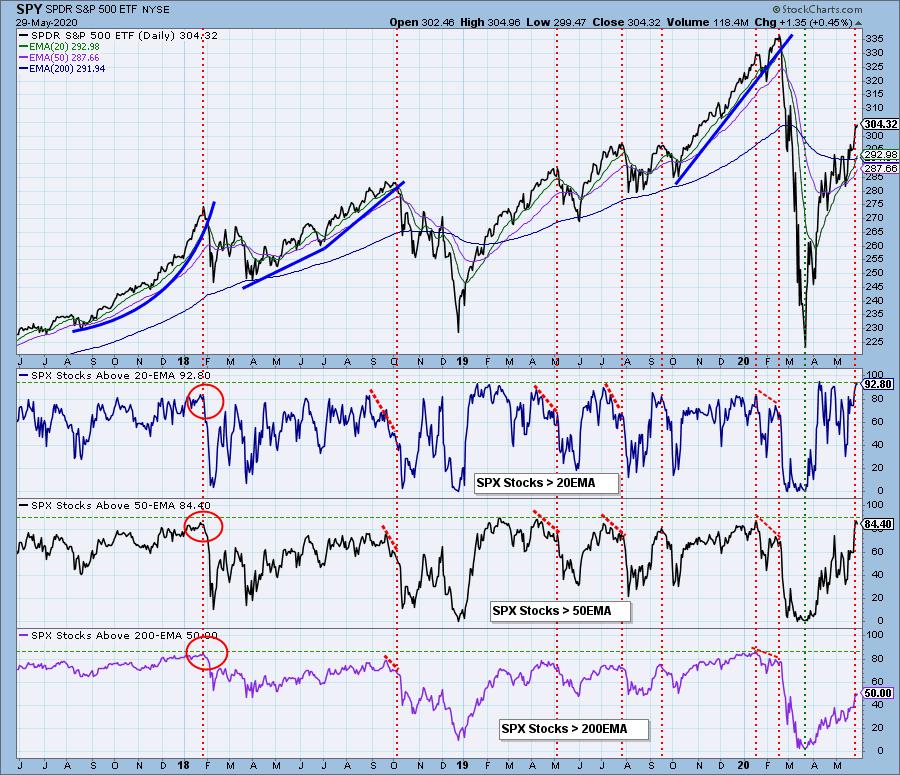
Task: Click the 275 price axis label
Action: (x=874, y=204)
